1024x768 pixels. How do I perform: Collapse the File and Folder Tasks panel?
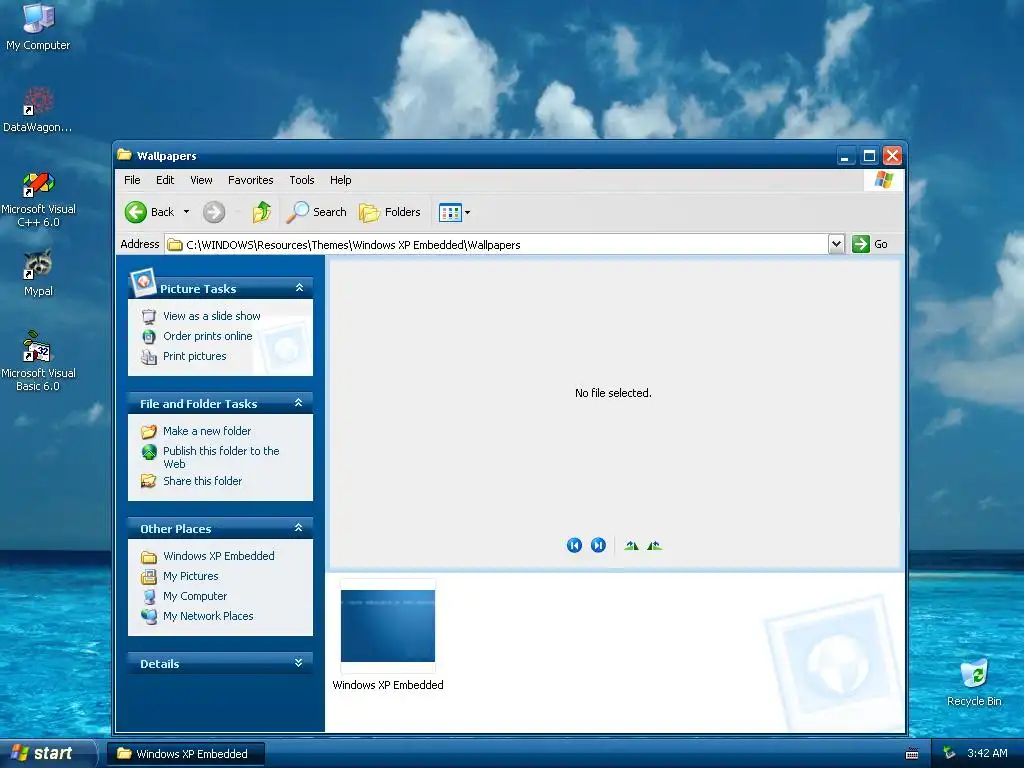coord(298,403)
